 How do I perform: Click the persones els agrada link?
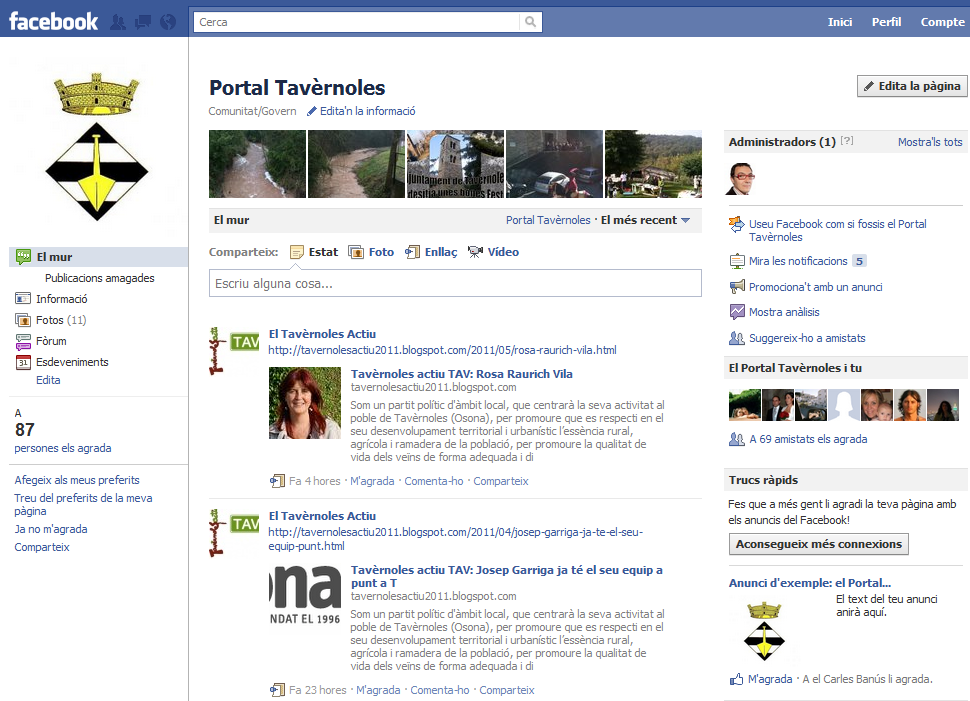pyautogui.click(x=62, y=448)
